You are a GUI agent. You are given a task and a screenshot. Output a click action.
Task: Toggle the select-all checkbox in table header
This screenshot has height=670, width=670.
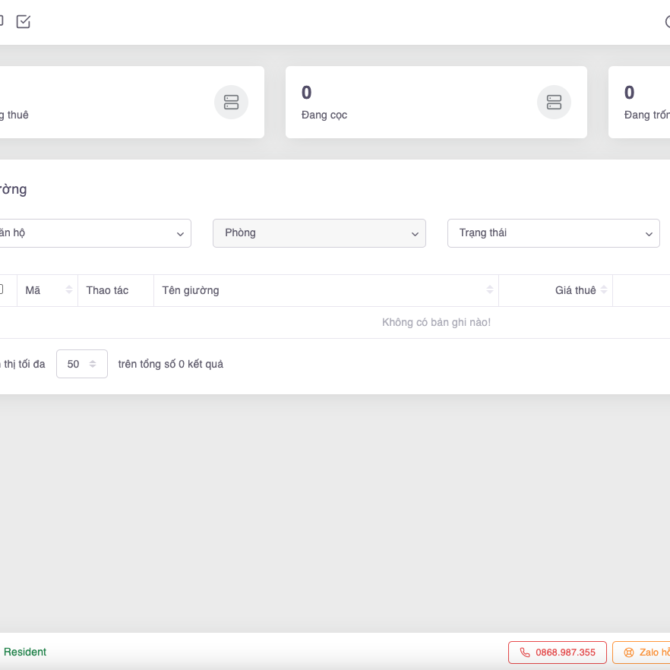1,290
